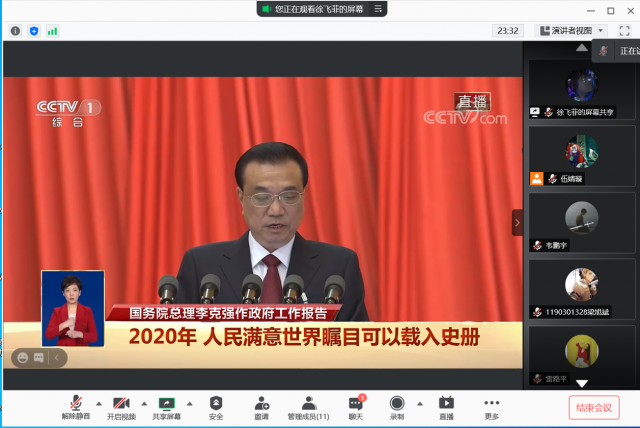Click the 直播 live stream icon
This screenshot has width=640, height=428.
click(446, 406)
